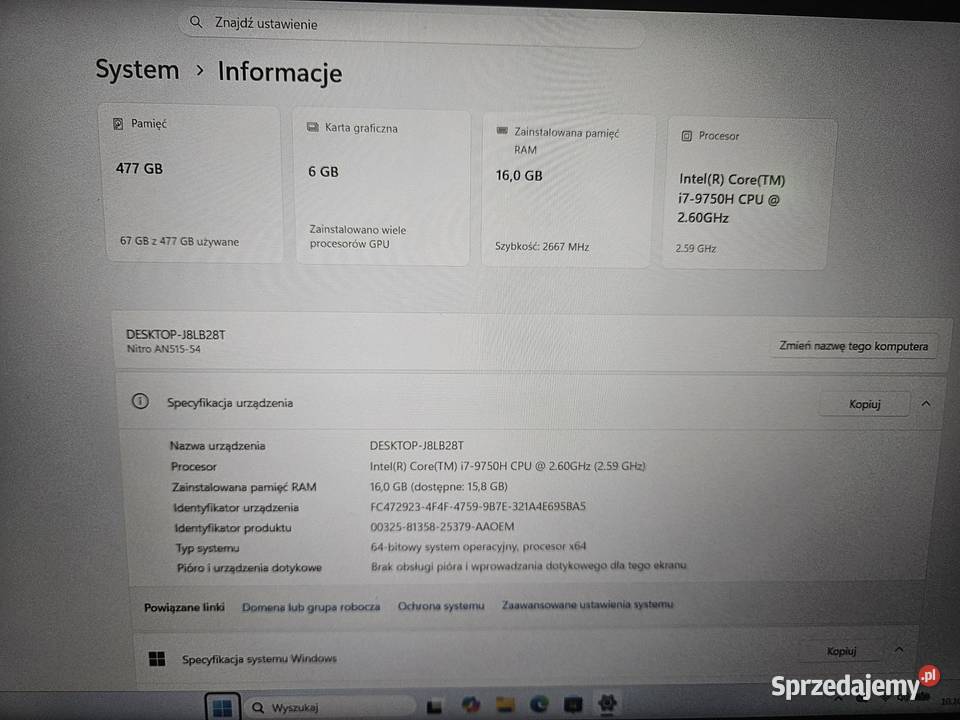This screenshot has width=960, height=720.
Task: Open the Pamięć storage card
Action: tap(193, 184)
